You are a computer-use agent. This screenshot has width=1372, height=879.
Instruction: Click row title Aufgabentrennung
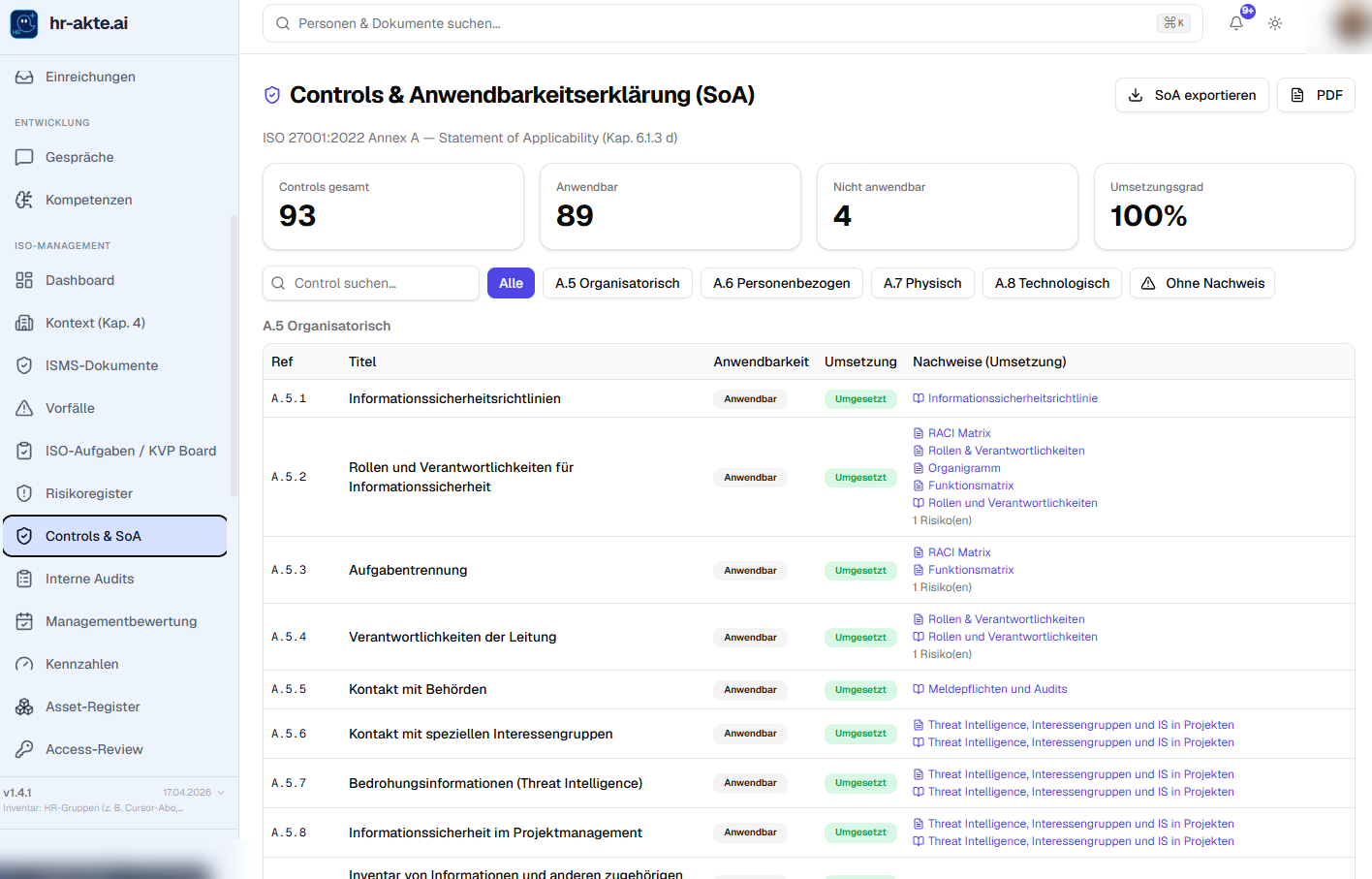pos(408,570)
